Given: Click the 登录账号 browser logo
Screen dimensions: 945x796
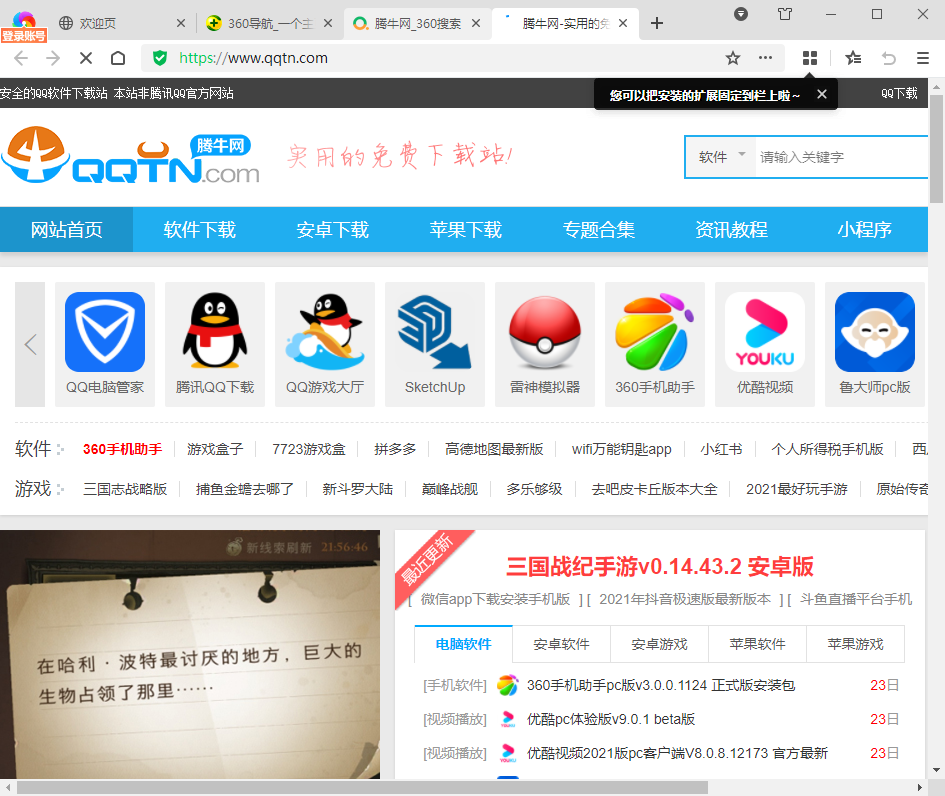Looking at the screenshot, I should pyautogui.click(x=24, y=27).
